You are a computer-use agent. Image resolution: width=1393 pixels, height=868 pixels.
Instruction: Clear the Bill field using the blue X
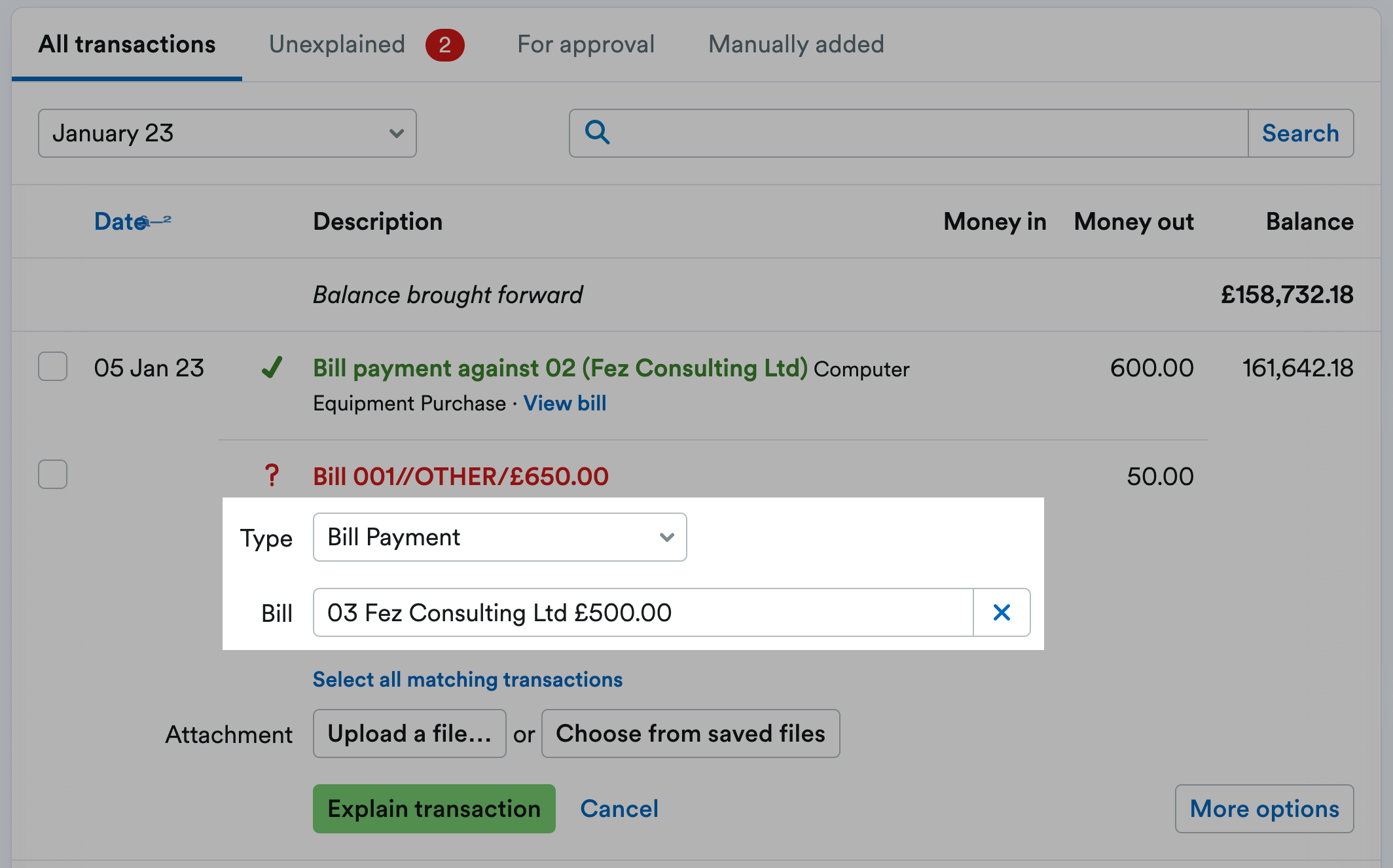coord(1002,613)
